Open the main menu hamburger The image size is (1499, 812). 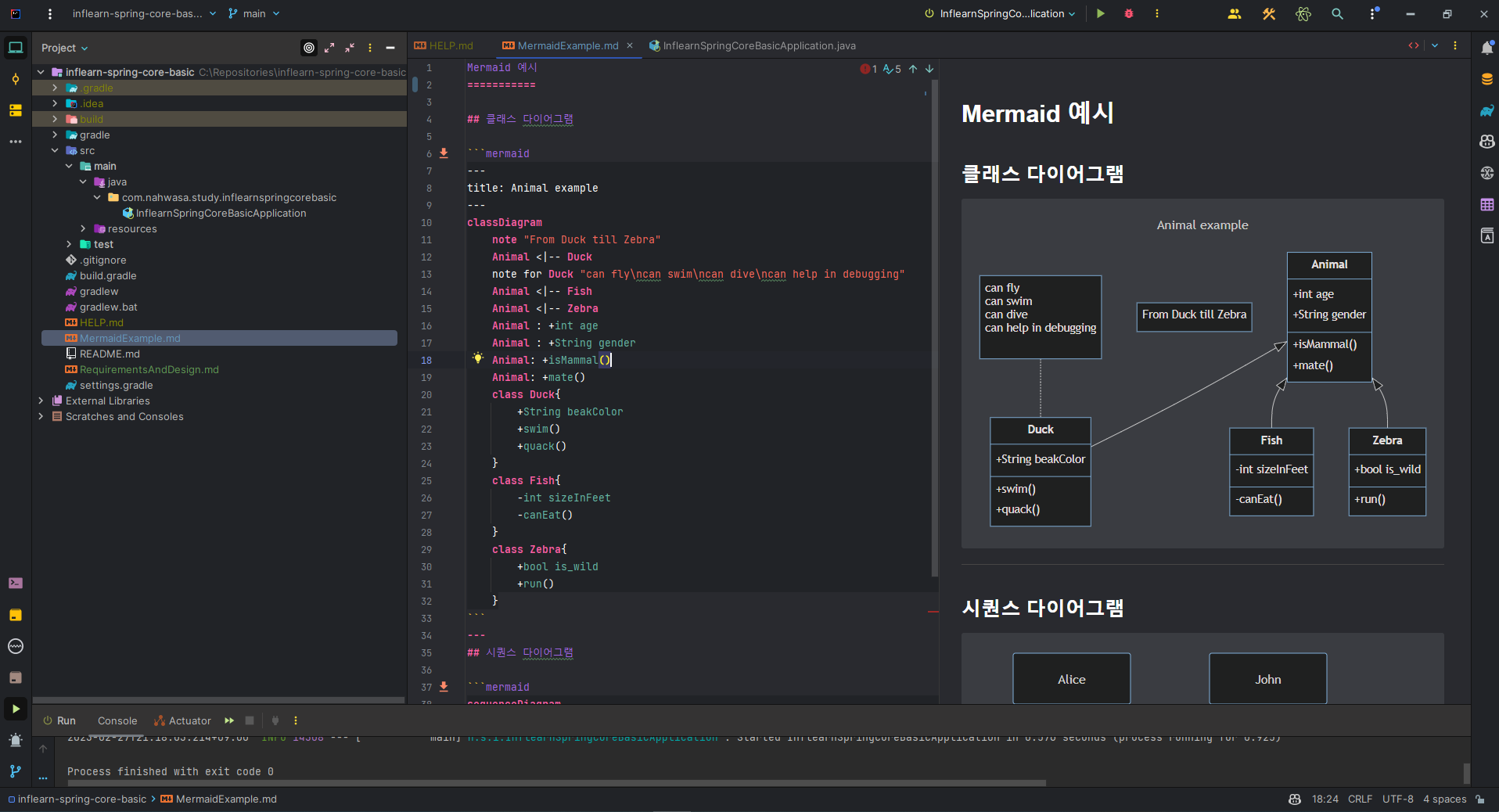pyautogui.click(x=50, y=13)
